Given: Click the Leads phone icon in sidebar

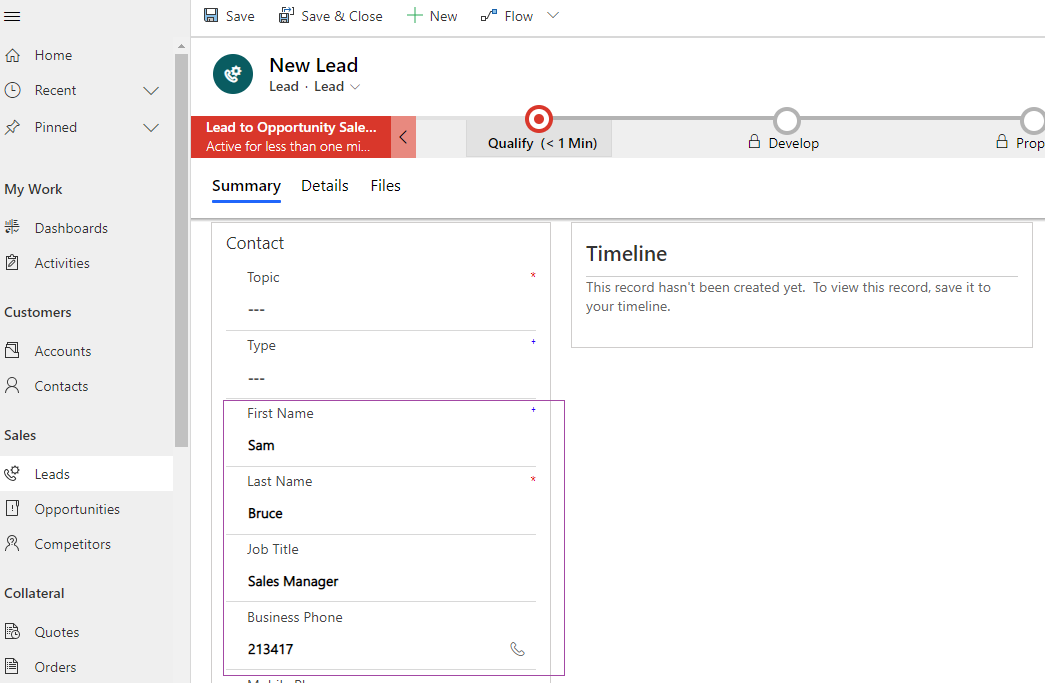Looking at the screenshot, I should click(x=12, y=473).
